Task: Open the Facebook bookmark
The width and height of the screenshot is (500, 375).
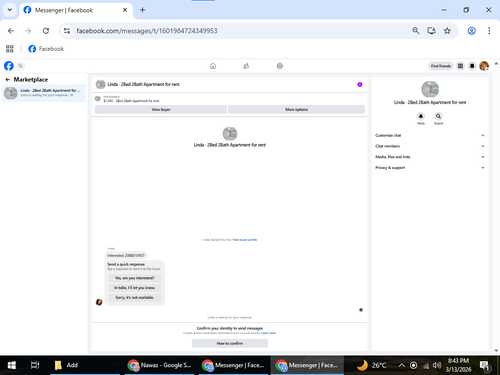Action: (x=46, y=49)
